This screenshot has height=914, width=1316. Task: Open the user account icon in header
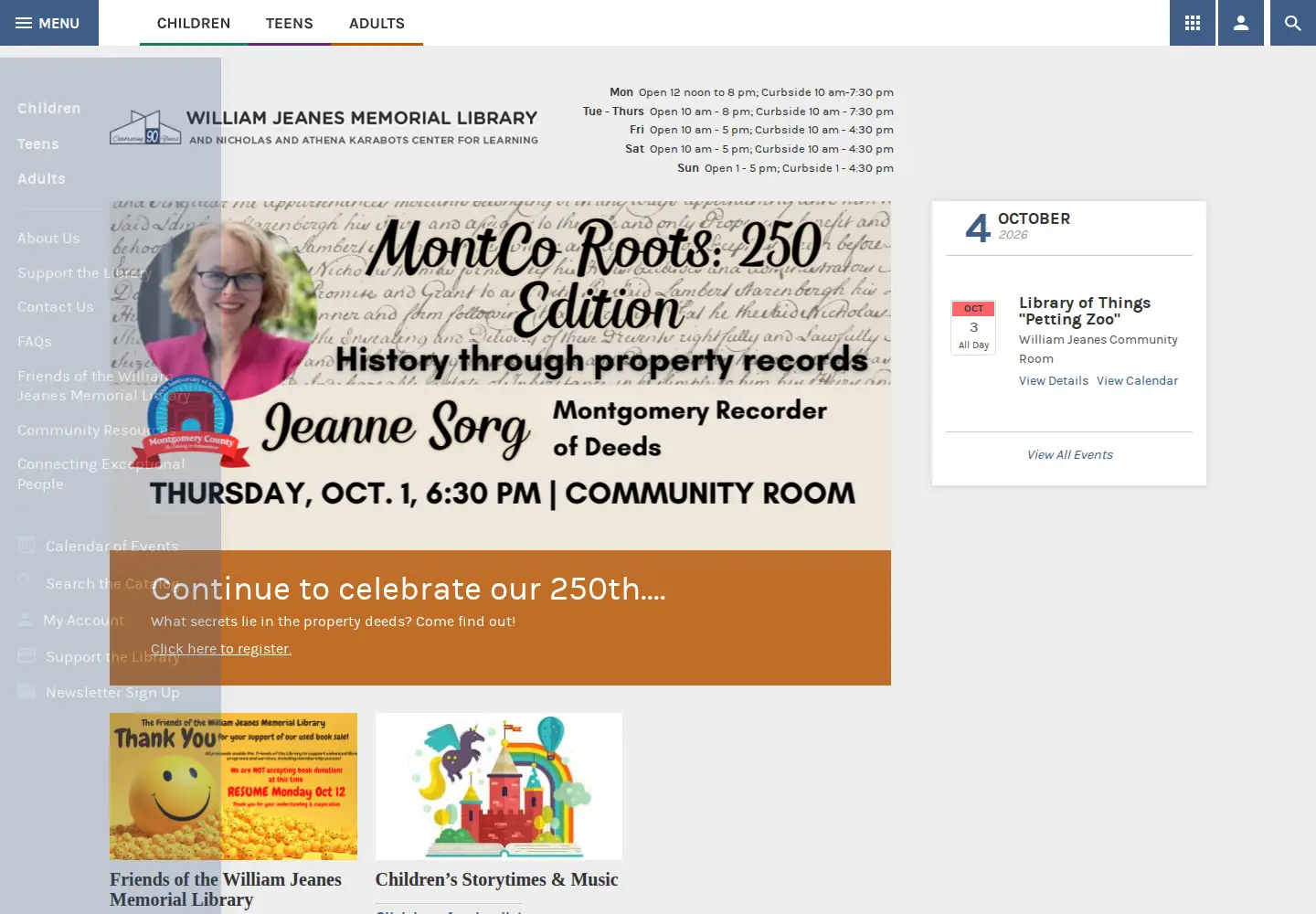pos(1241,23)
